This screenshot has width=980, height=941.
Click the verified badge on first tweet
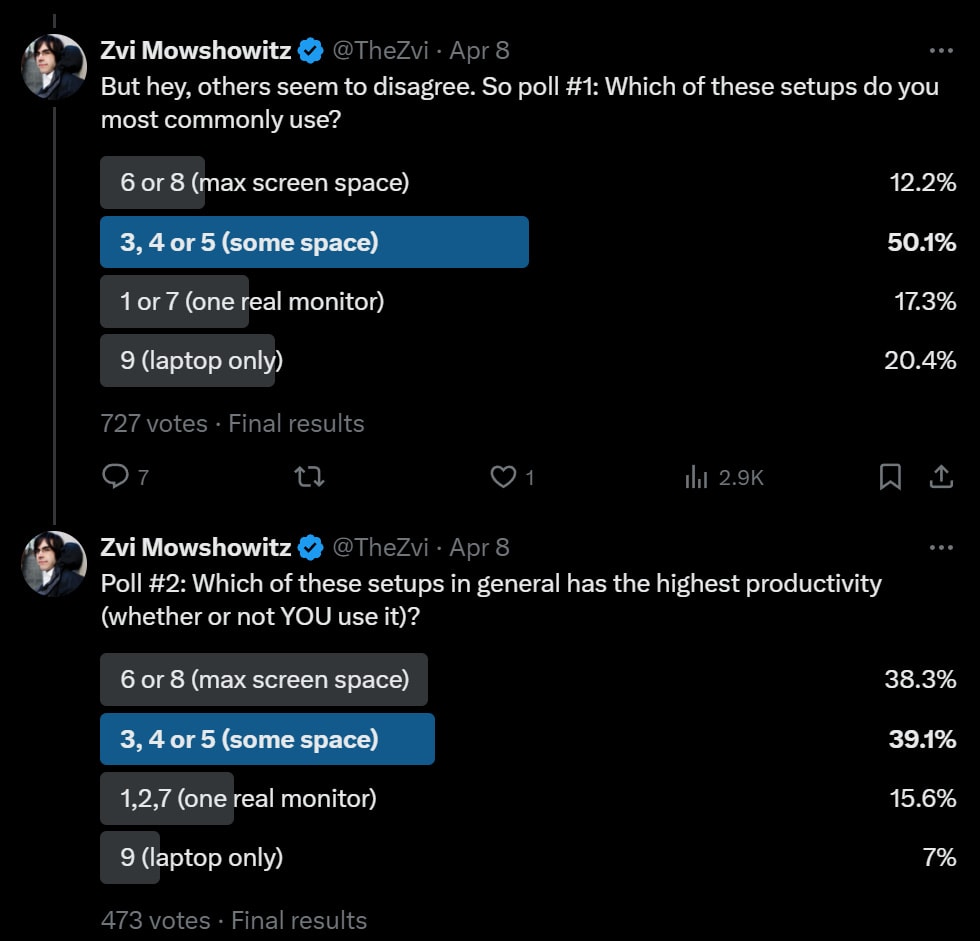311,50
